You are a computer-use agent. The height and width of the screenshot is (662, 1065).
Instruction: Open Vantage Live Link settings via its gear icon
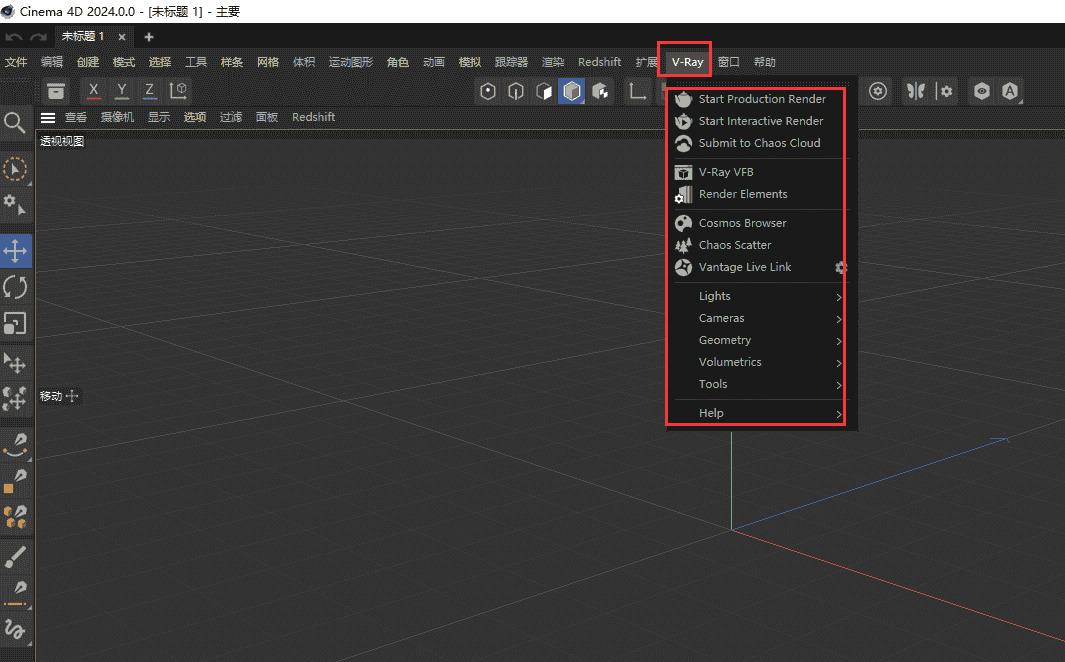tap(841, 267)
